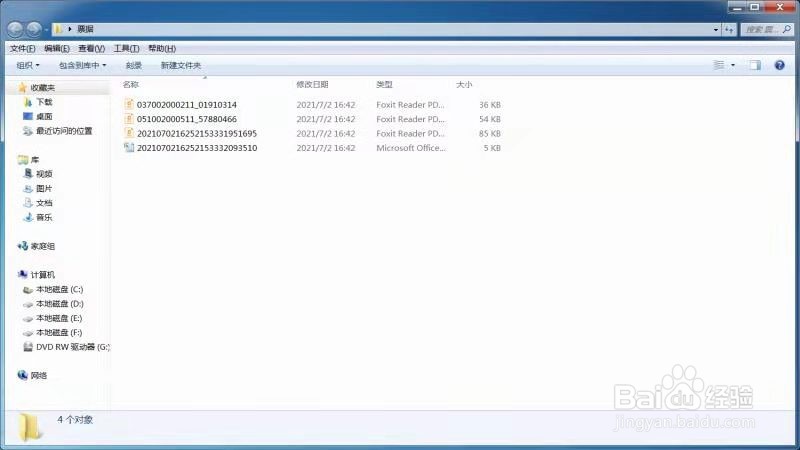Open the 工具(T) menu
The width and height of the screenshot is (800, 450).
coord(126,48)
